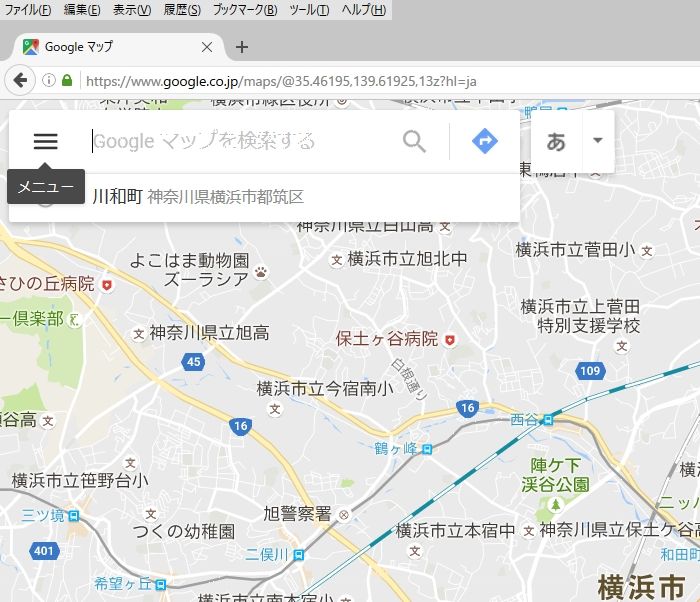700x602 pixels.
Task: Click the Google Maps search field
Action: point(241,141)
